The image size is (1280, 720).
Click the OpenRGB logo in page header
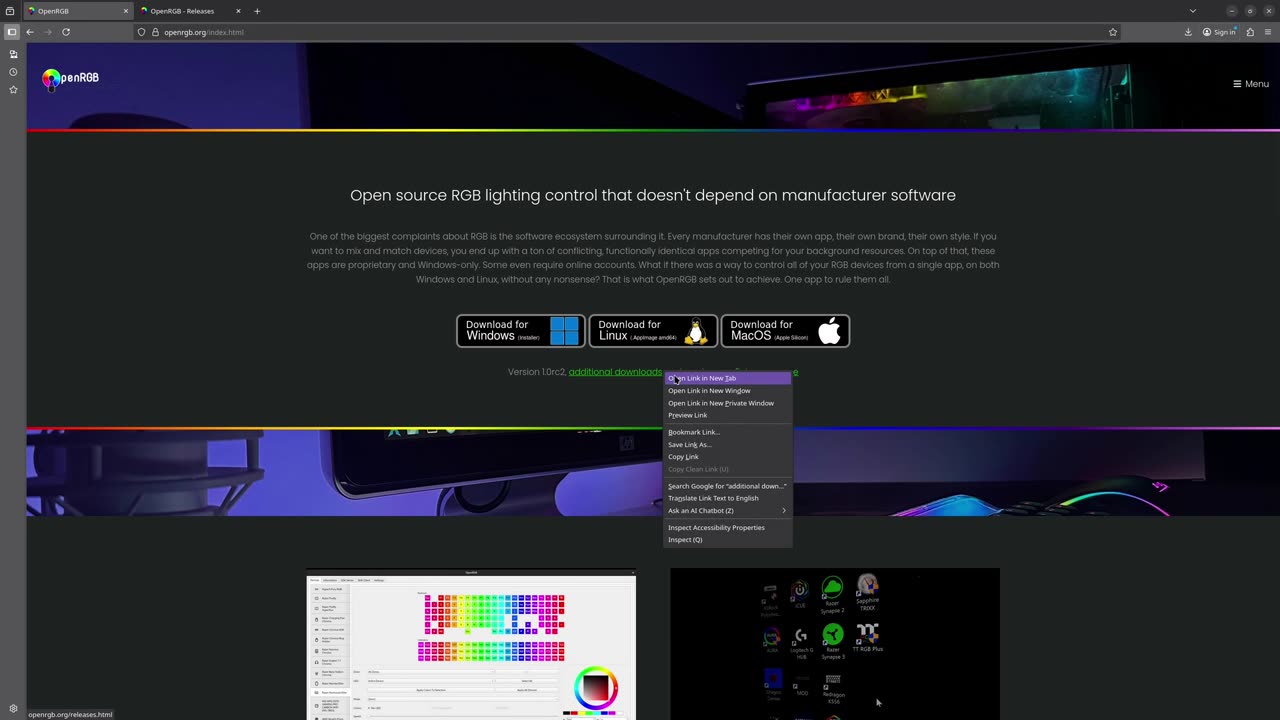click(x=70, y=79)
